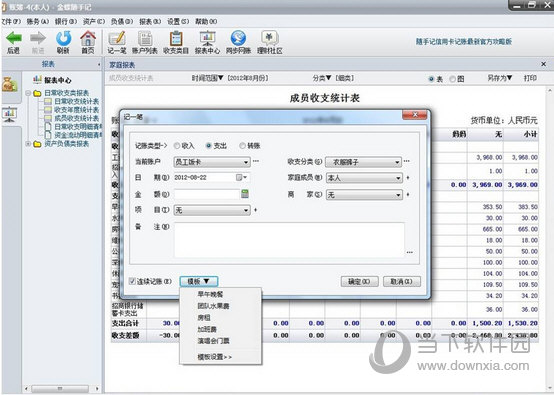The height and width of the screenshot is (395, 554).
Task: Open the 家庭成员 dropdown showing 本人
Action: (364, 178)
